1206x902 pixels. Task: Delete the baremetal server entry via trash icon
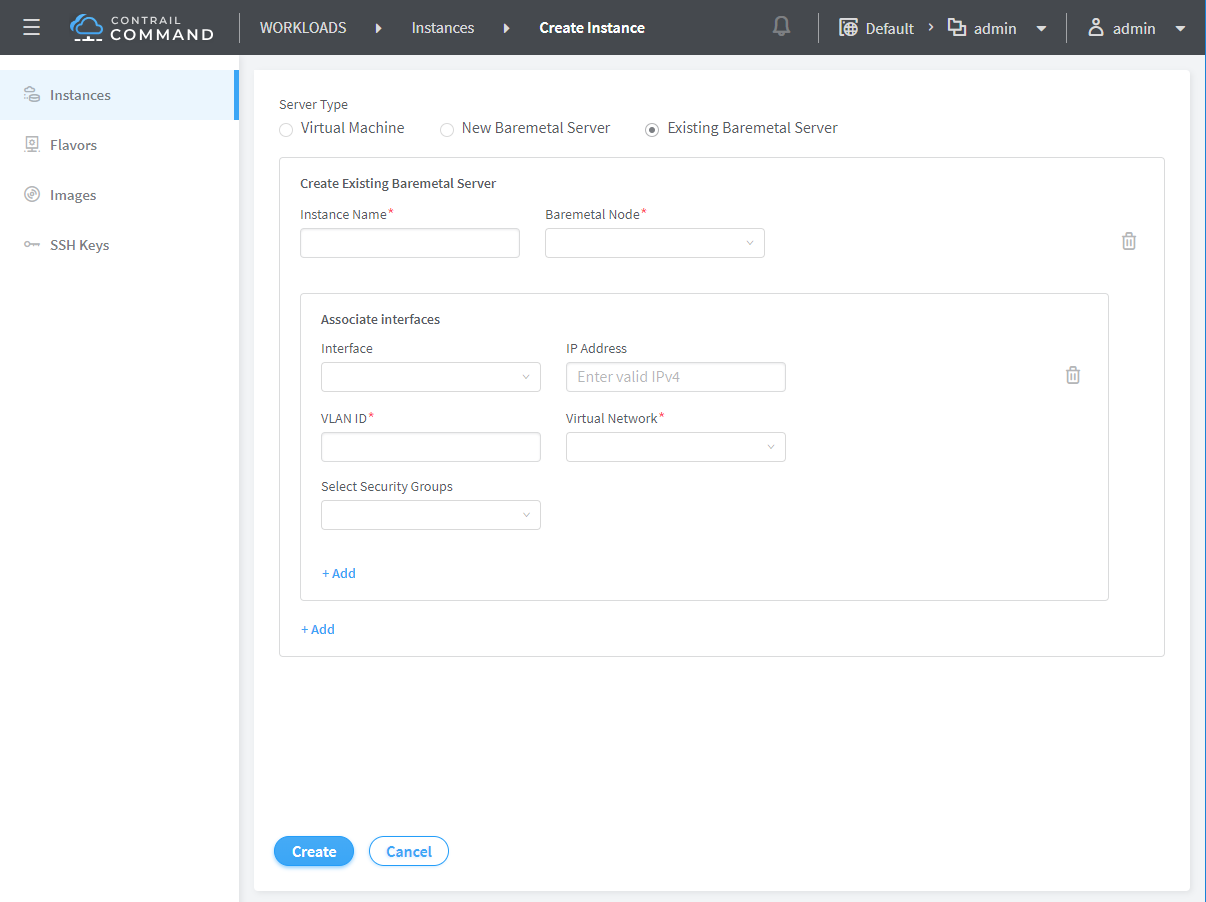[x=1129, y=241]
